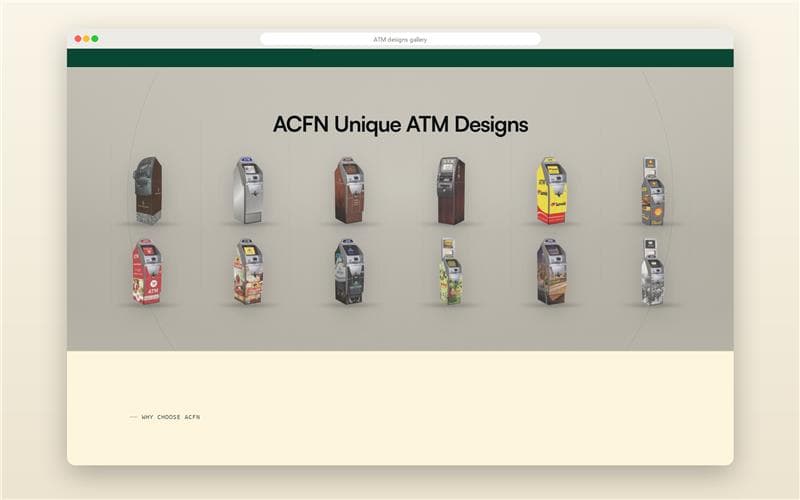Select the green floral ATM with topper sign
This screenshot has height=500, width=800.
point(451,272)
